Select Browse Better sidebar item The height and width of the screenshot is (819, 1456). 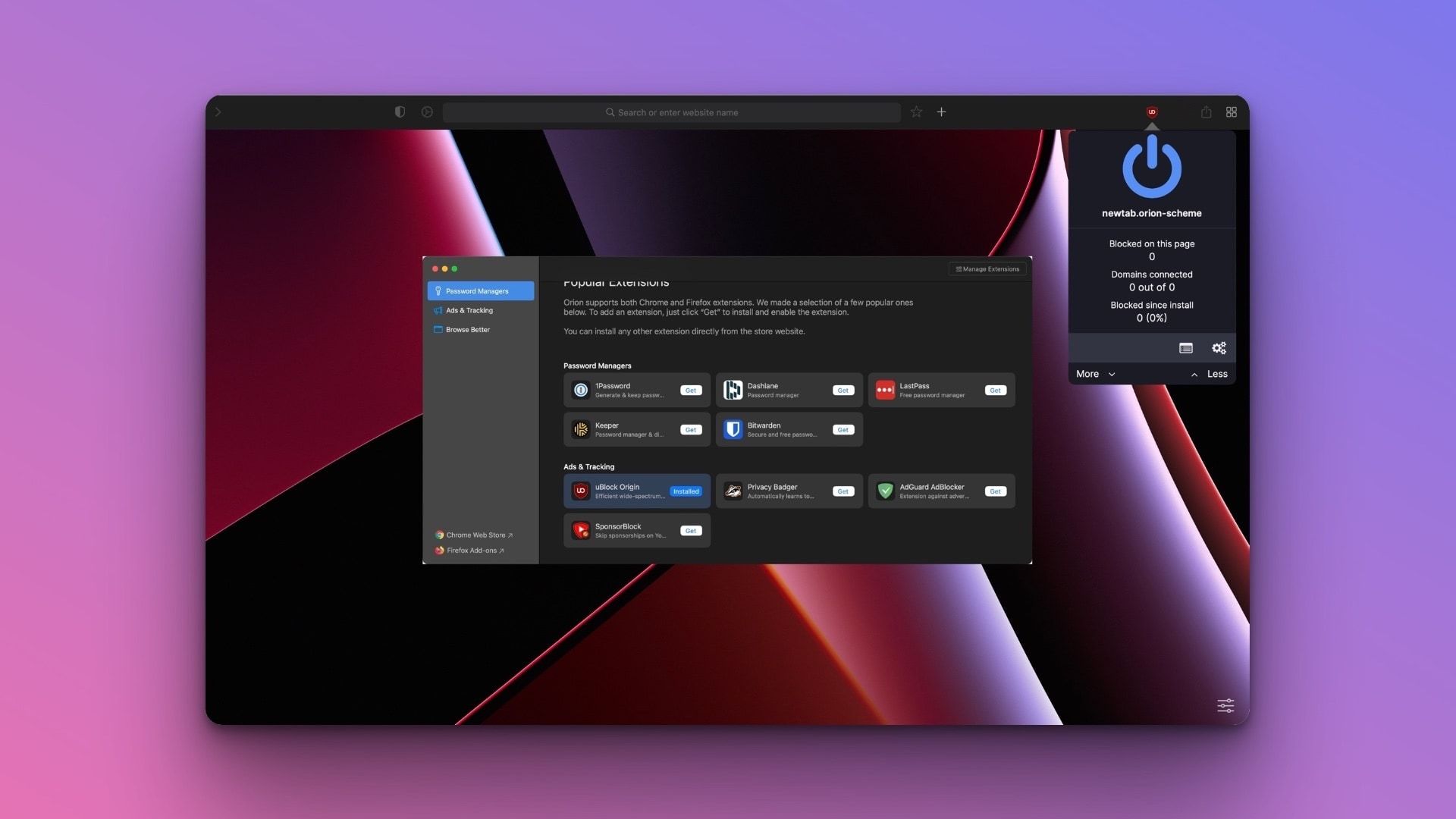click(x=467, y=330)
